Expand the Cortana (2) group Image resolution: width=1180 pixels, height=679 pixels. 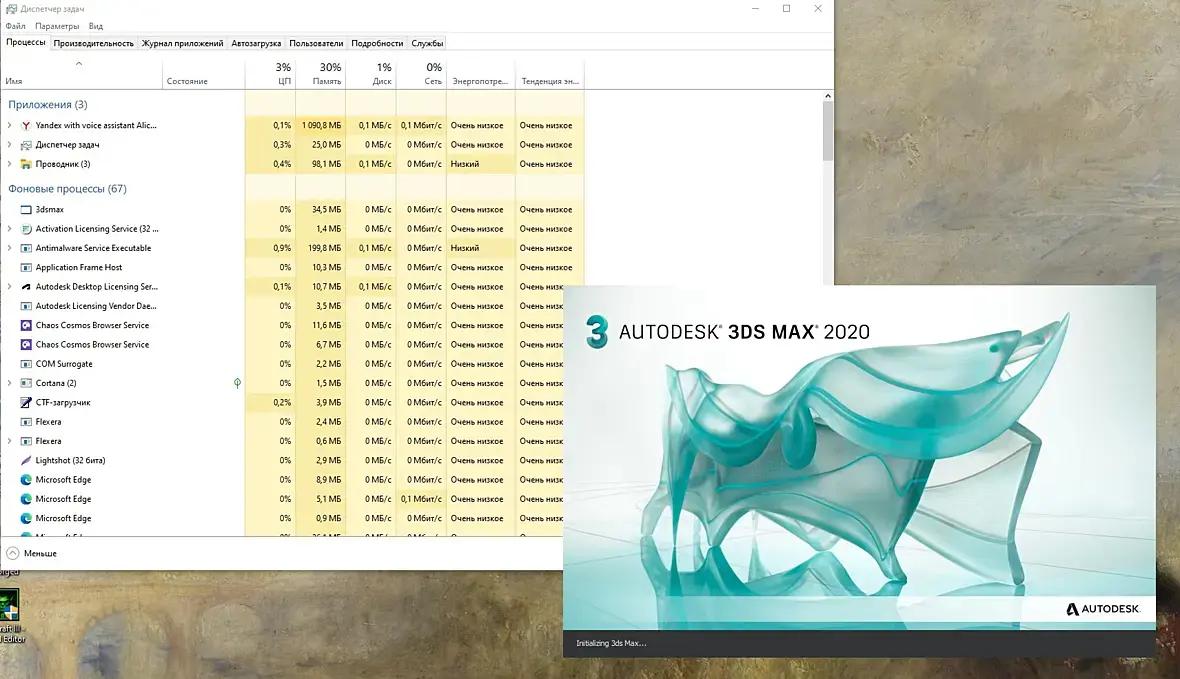pyautogui.click(x=10, y=383)
